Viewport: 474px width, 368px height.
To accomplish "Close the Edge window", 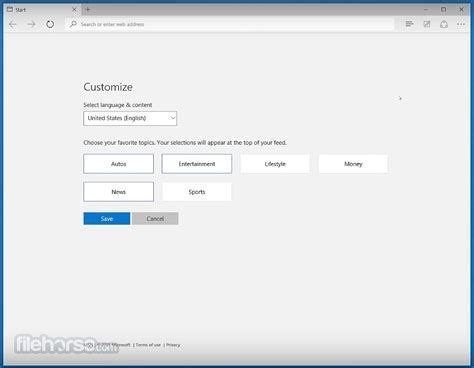I will click(x=461, y=10).
